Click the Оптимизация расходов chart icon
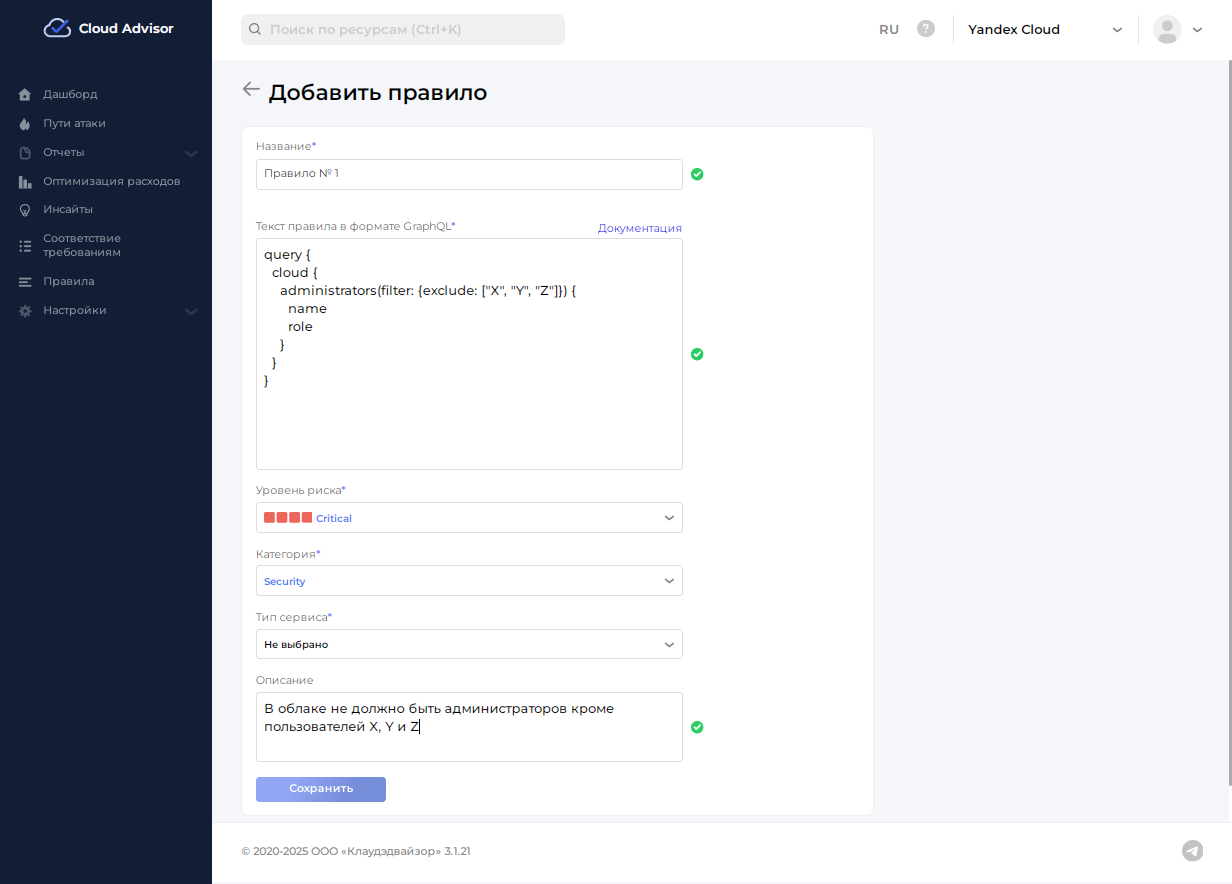The width and height of the screenshot is (1232, 884). pos(25,182)
